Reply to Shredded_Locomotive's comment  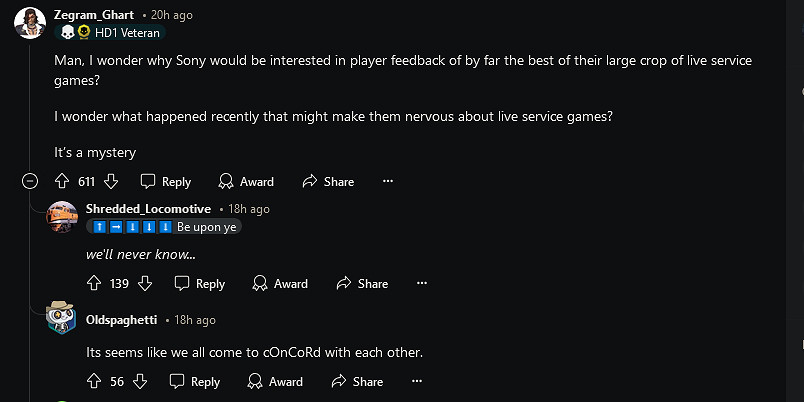[x=200, y=283]
